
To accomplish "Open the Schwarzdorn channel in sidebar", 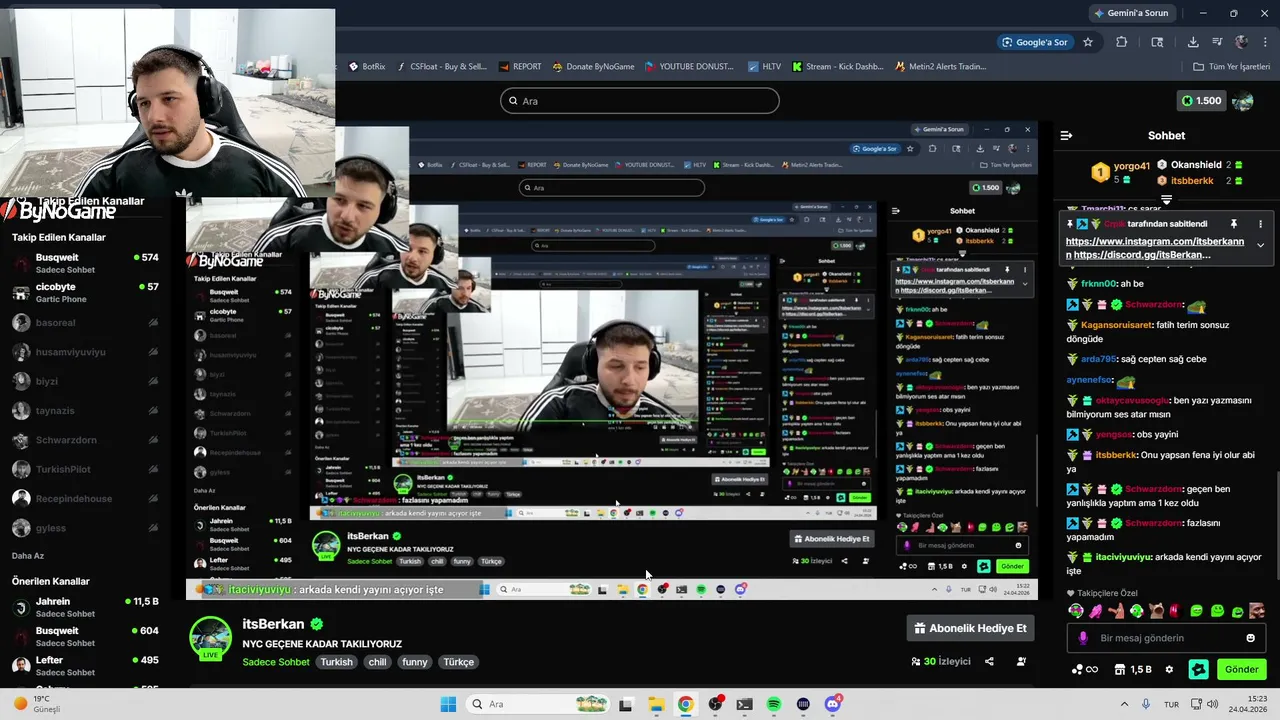I will (85, 440).
